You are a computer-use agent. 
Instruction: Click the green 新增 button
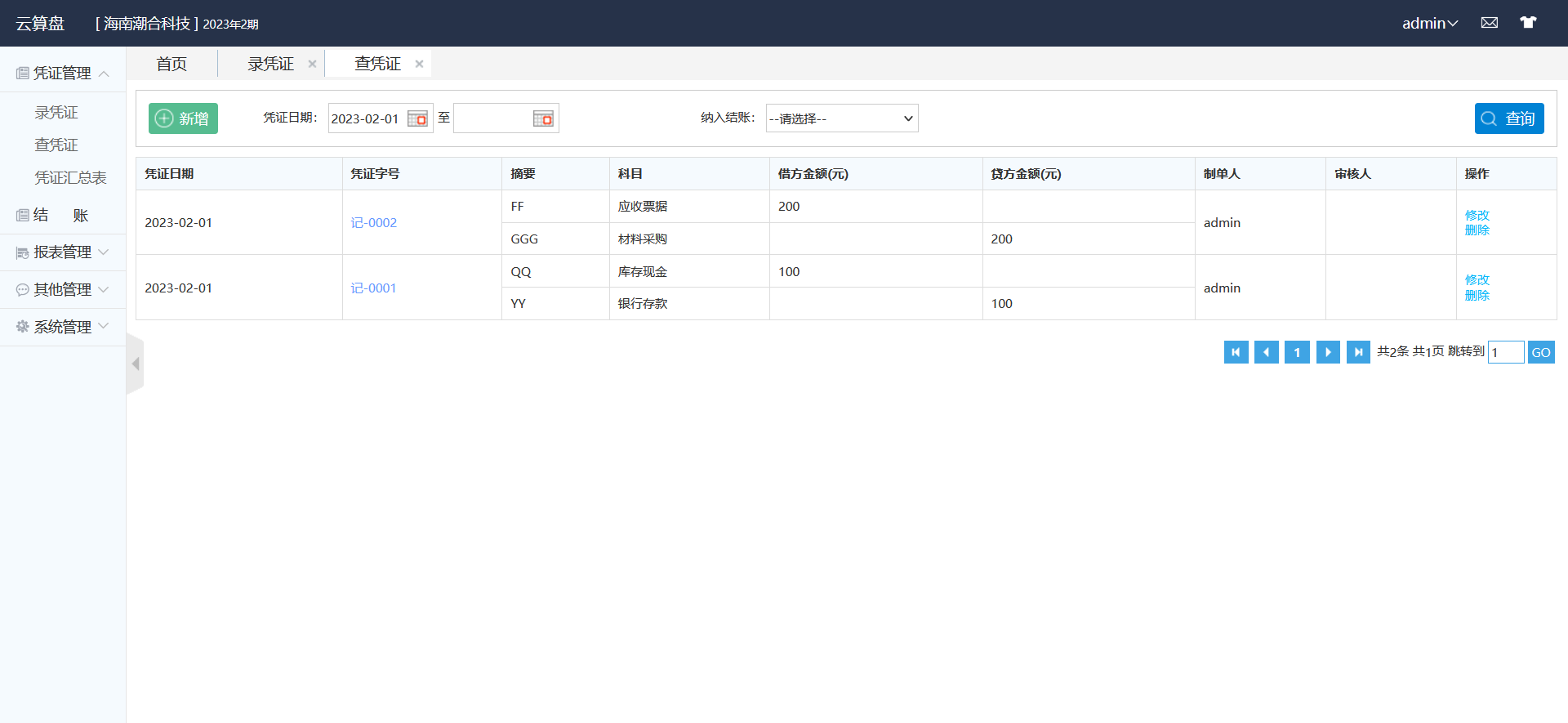click(183, 118)
